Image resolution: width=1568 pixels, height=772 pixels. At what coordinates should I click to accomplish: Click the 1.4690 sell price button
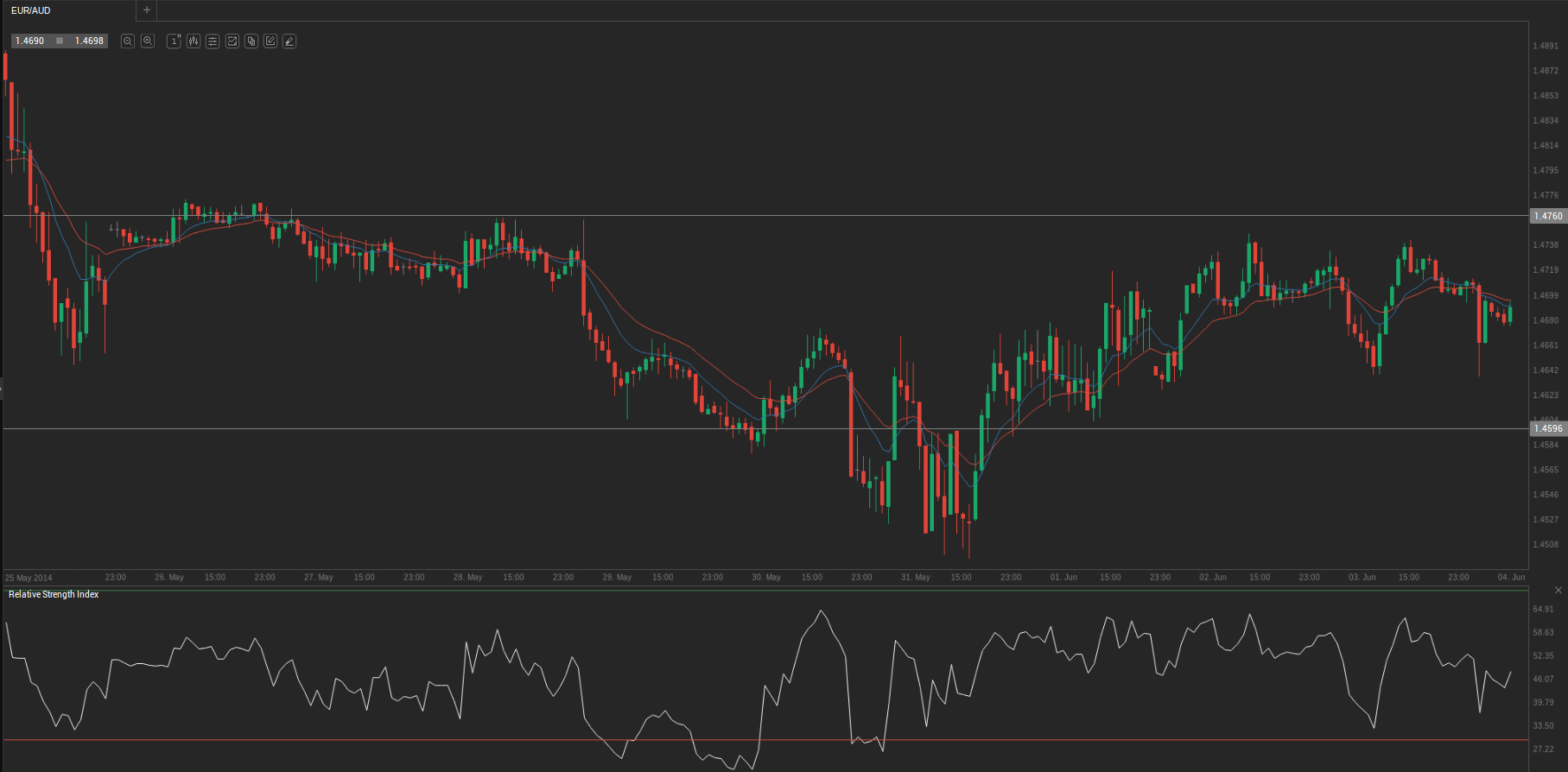[x=30, y=41]
